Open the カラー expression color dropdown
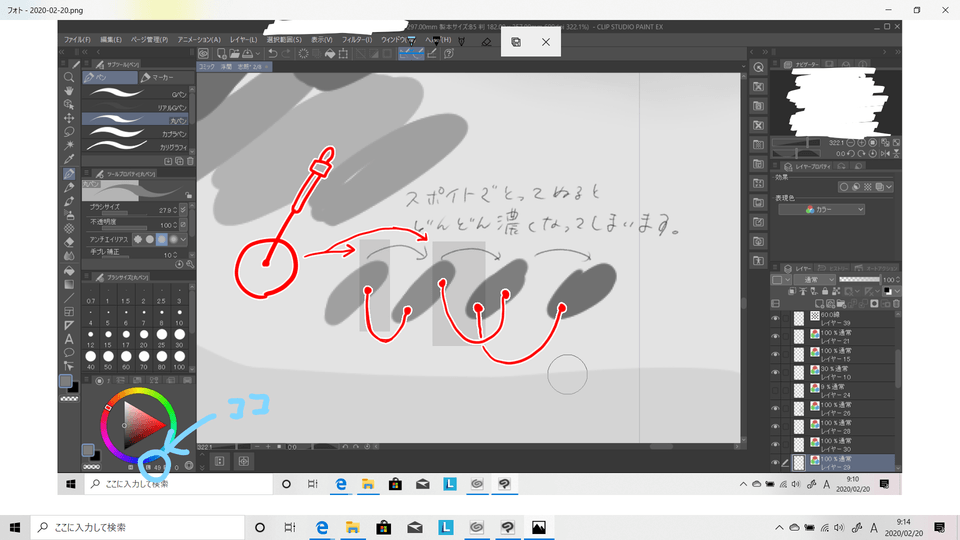960x540 pixels. coord(822,209)
